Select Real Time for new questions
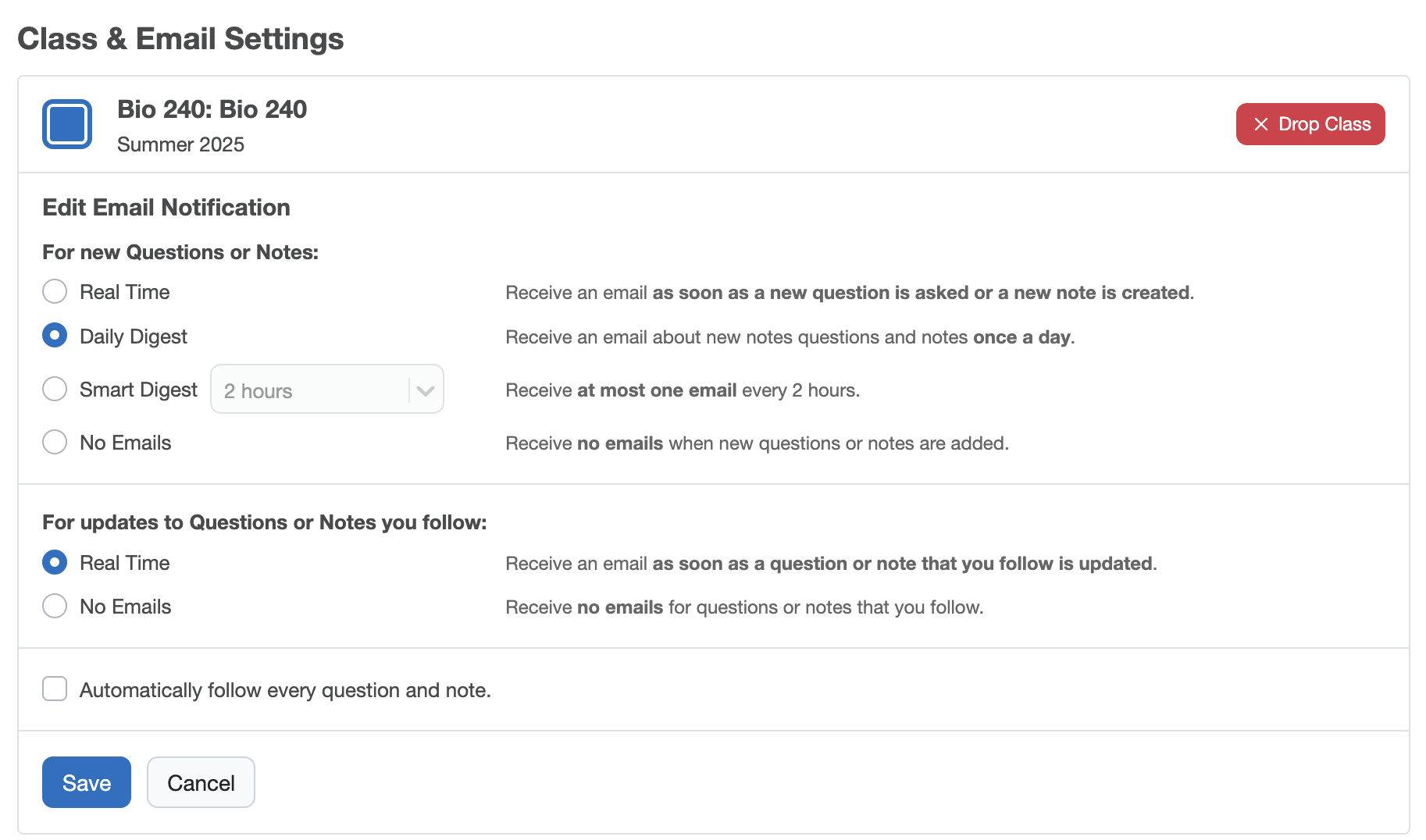This screenshot has height=840, width=1426. pyautogui.click(x=55, y=292)
